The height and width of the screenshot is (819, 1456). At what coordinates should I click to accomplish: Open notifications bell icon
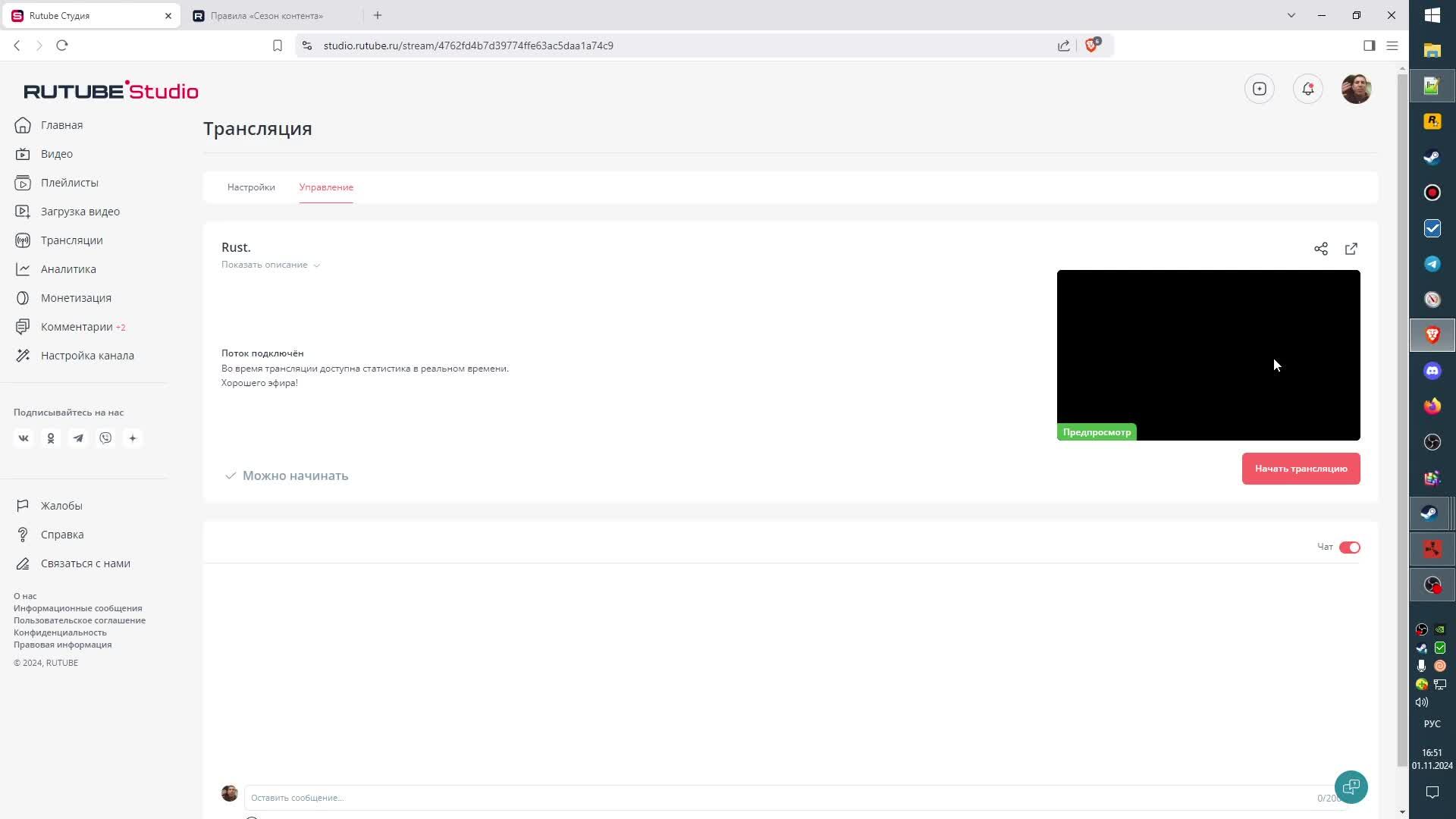point(1307,89)
